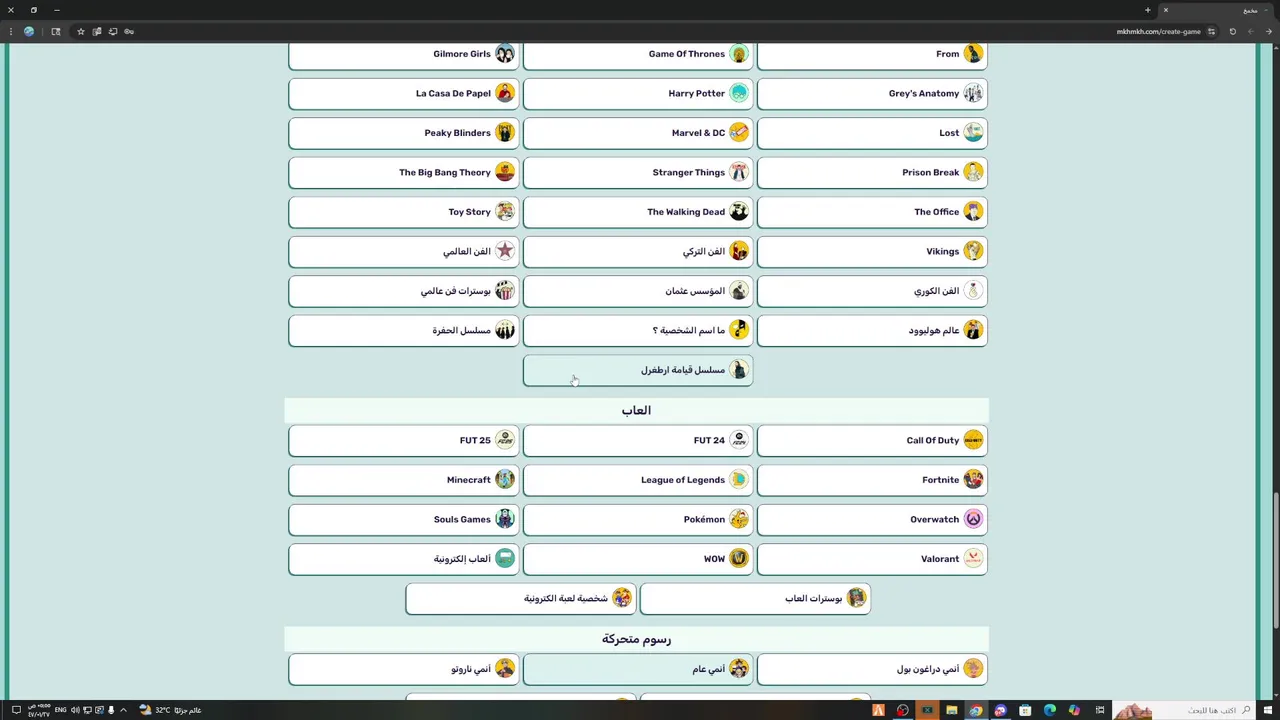Screen dimensions: 1280x720
Task: Select ما اسم الشخصية ؟ category
Action: (638, 331)
